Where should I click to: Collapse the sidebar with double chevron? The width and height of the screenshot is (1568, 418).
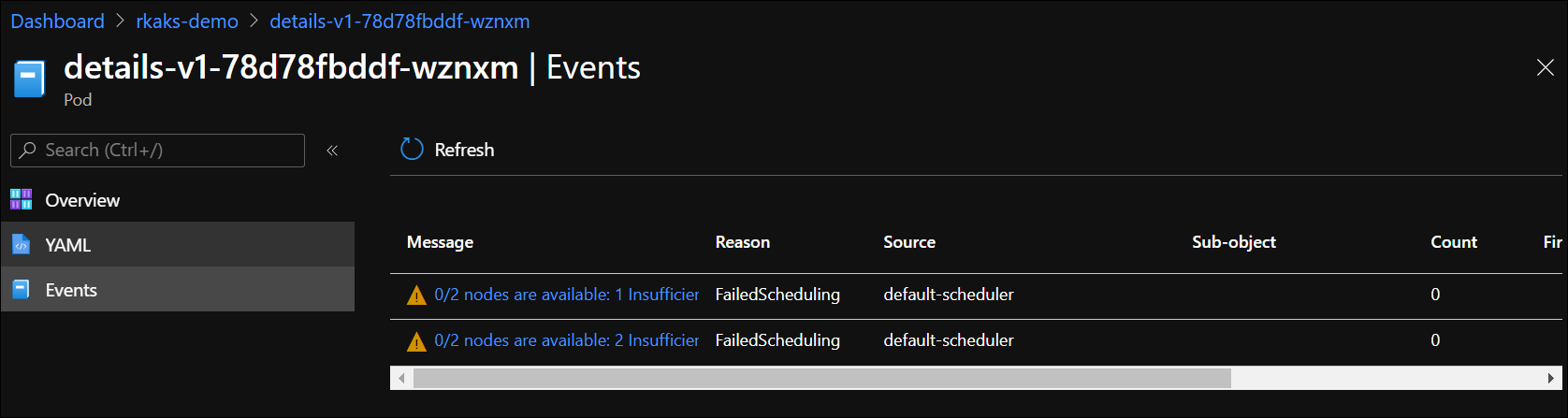(x=332, y=151)
